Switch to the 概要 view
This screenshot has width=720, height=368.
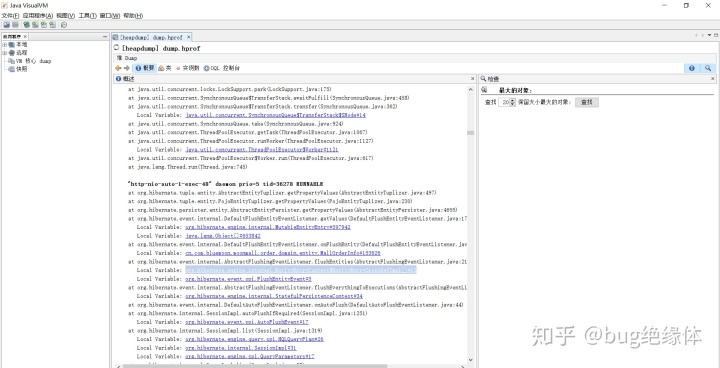145,68
